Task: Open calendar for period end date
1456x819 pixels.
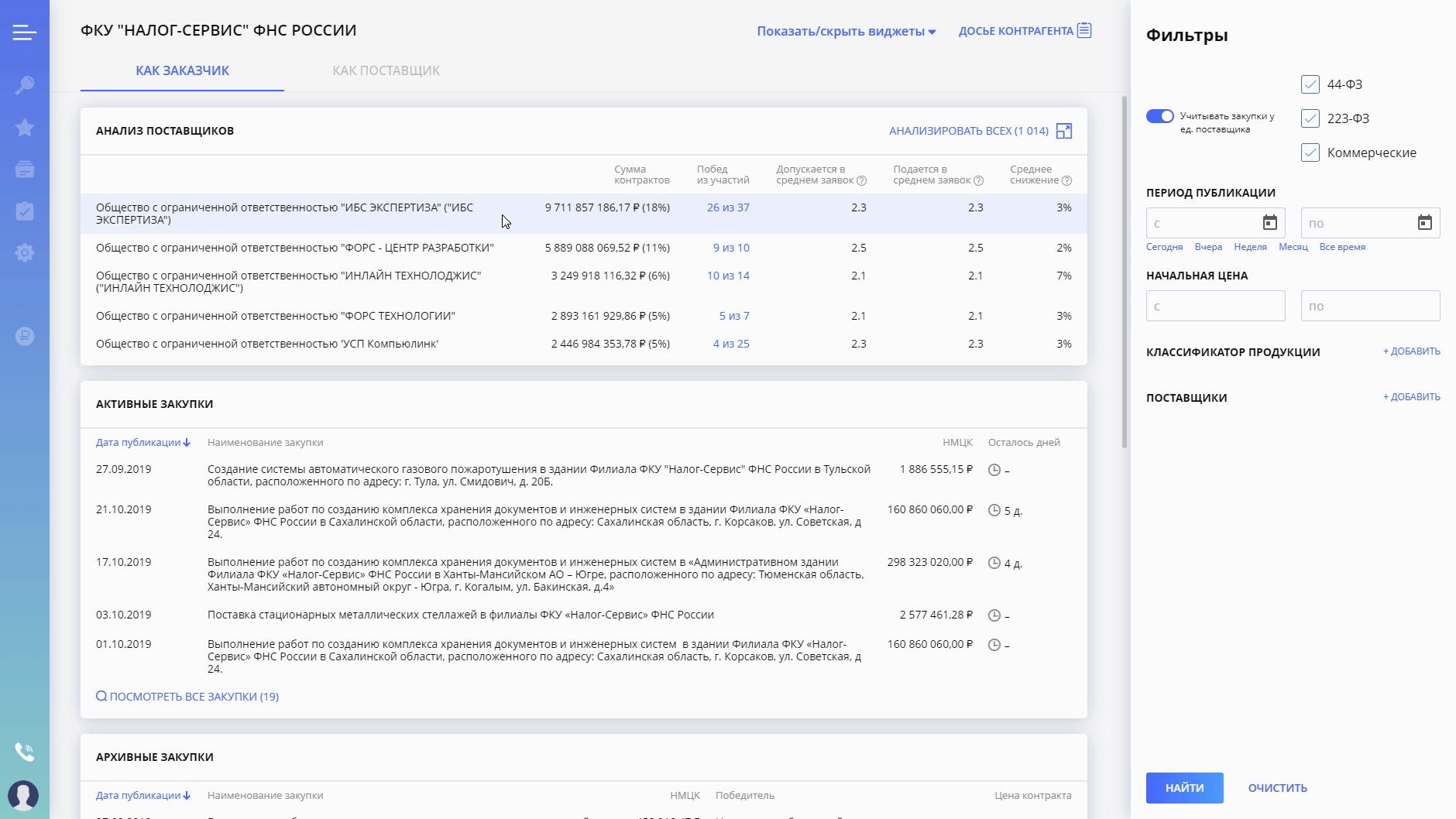Action: (1425, 223)
